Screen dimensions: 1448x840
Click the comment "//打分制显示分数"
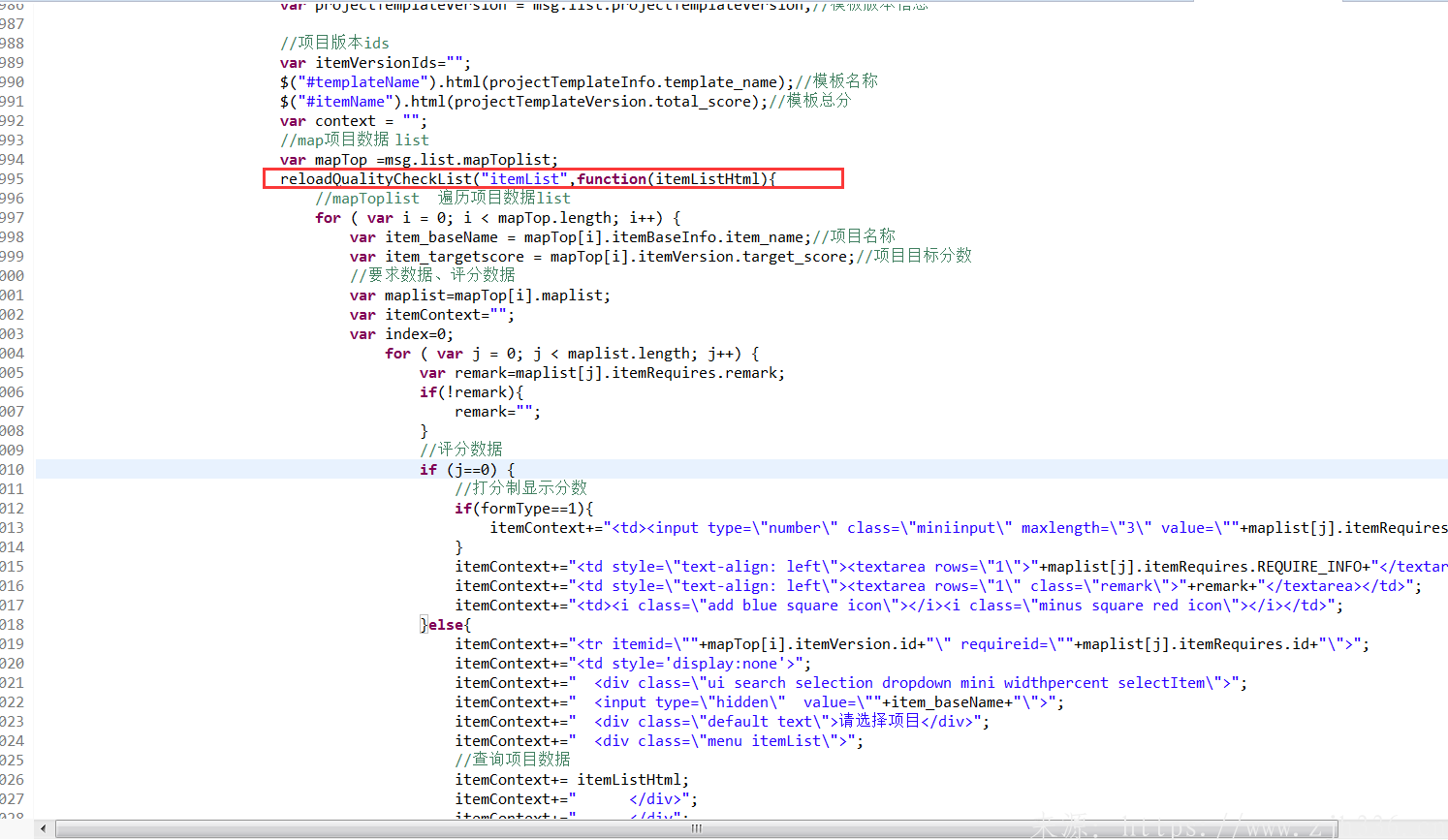pos(520,488)
